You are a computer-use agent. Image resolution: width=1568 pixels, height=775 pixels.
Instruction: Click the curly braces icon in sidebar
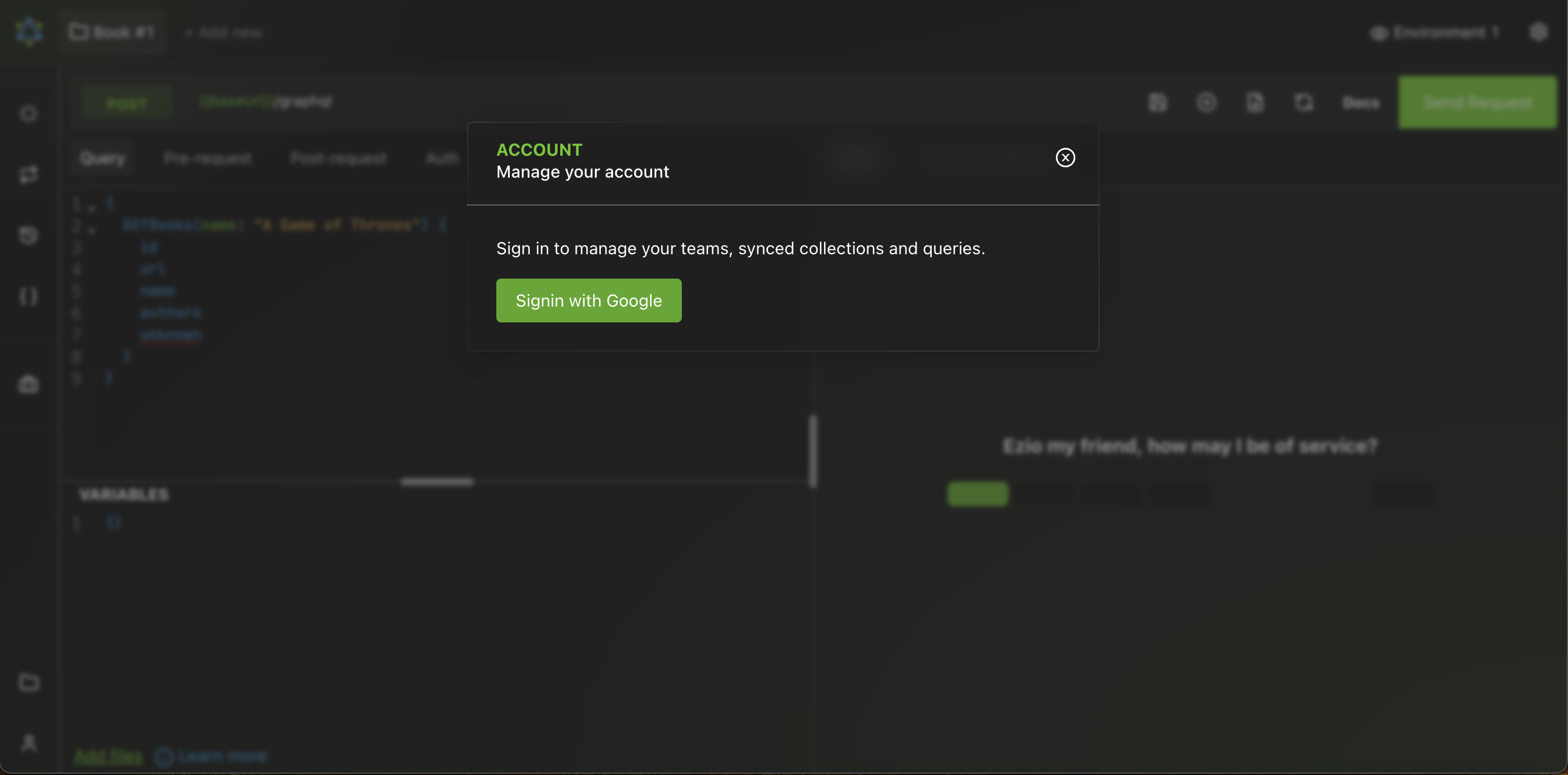29,296
